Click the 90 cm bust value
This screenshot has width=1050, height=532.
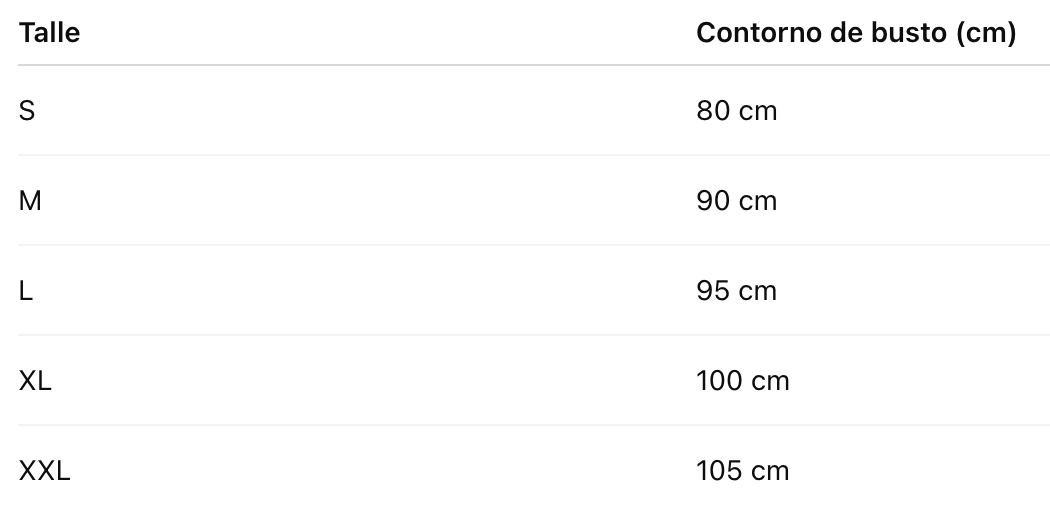point(737,201)
